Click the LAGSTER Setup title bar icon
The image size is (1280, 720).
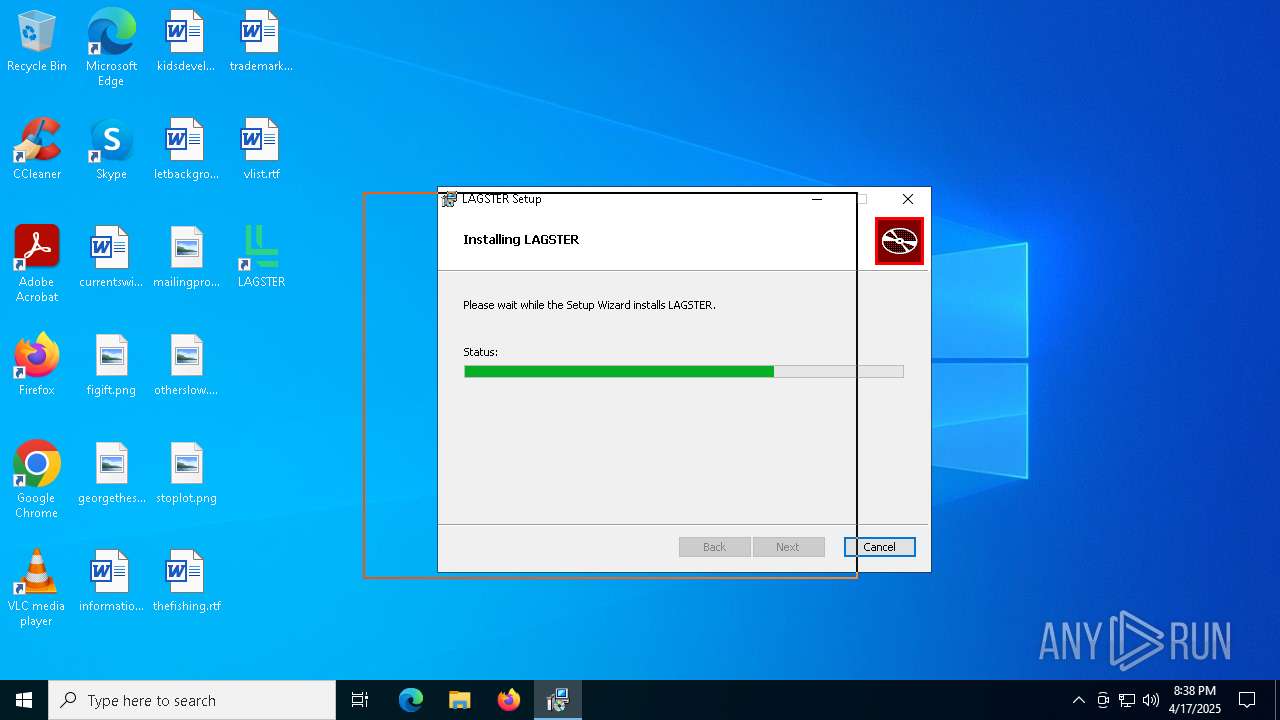(450, 199)
